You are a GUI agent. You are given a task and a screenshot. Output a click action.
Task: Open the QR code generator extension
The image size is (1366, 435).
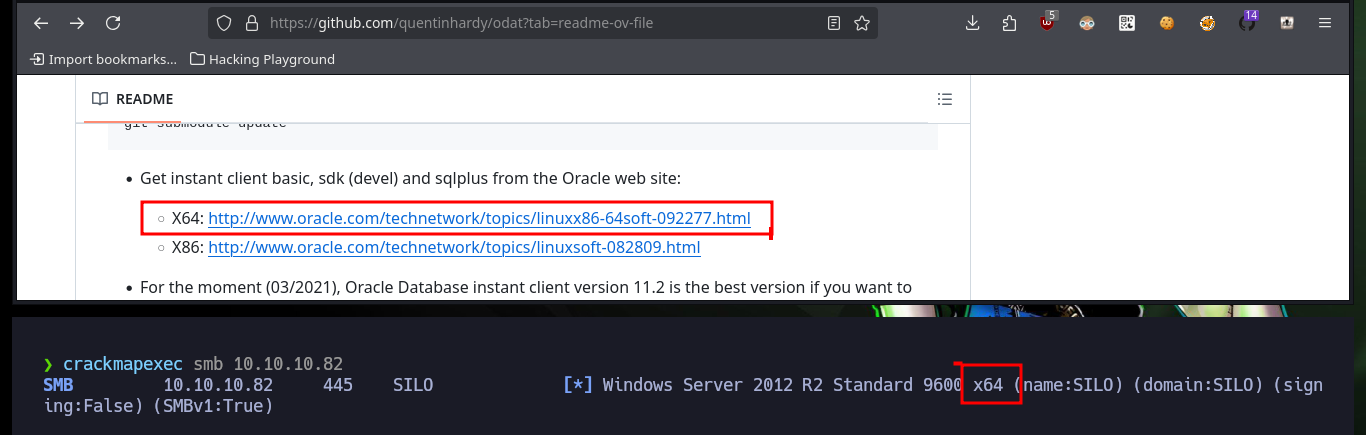pyautogui.click(x=1127, y=22)
